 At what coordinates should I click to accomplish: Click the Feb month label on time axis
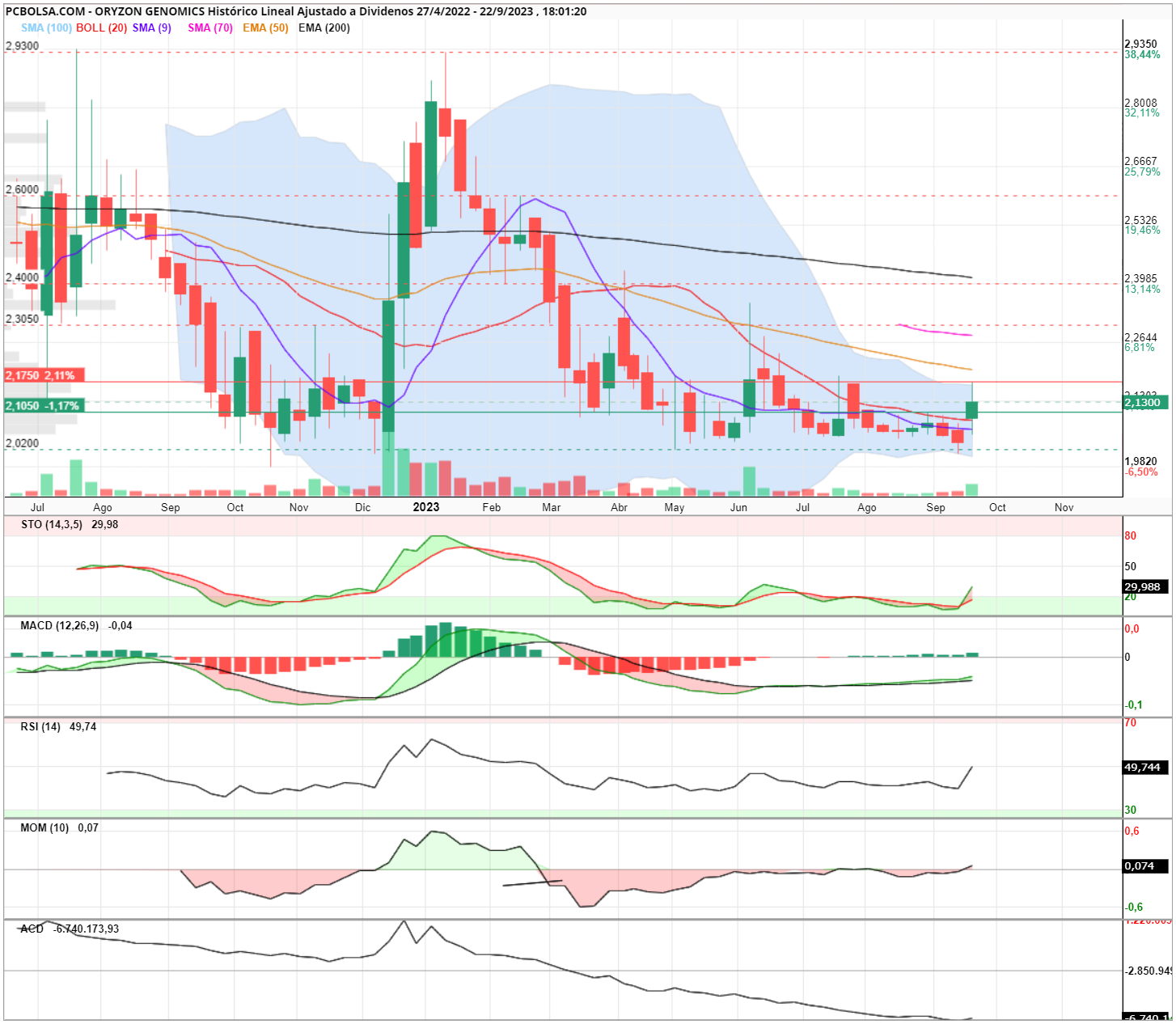click(491, 507)
